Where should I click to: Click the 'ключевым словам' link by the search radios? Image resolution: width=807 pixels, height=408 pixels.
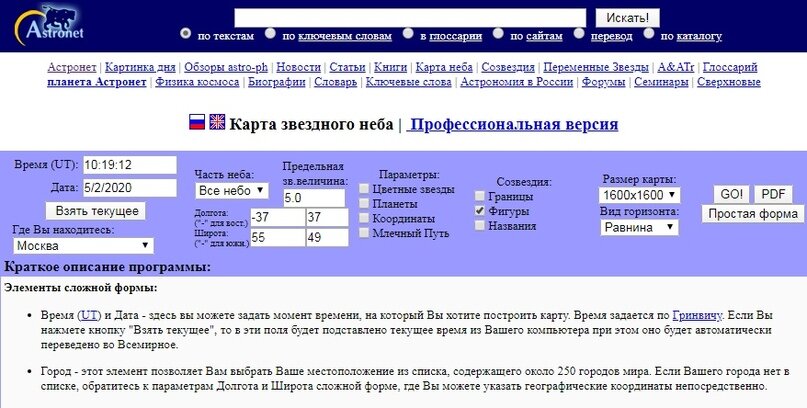point(345,37)
